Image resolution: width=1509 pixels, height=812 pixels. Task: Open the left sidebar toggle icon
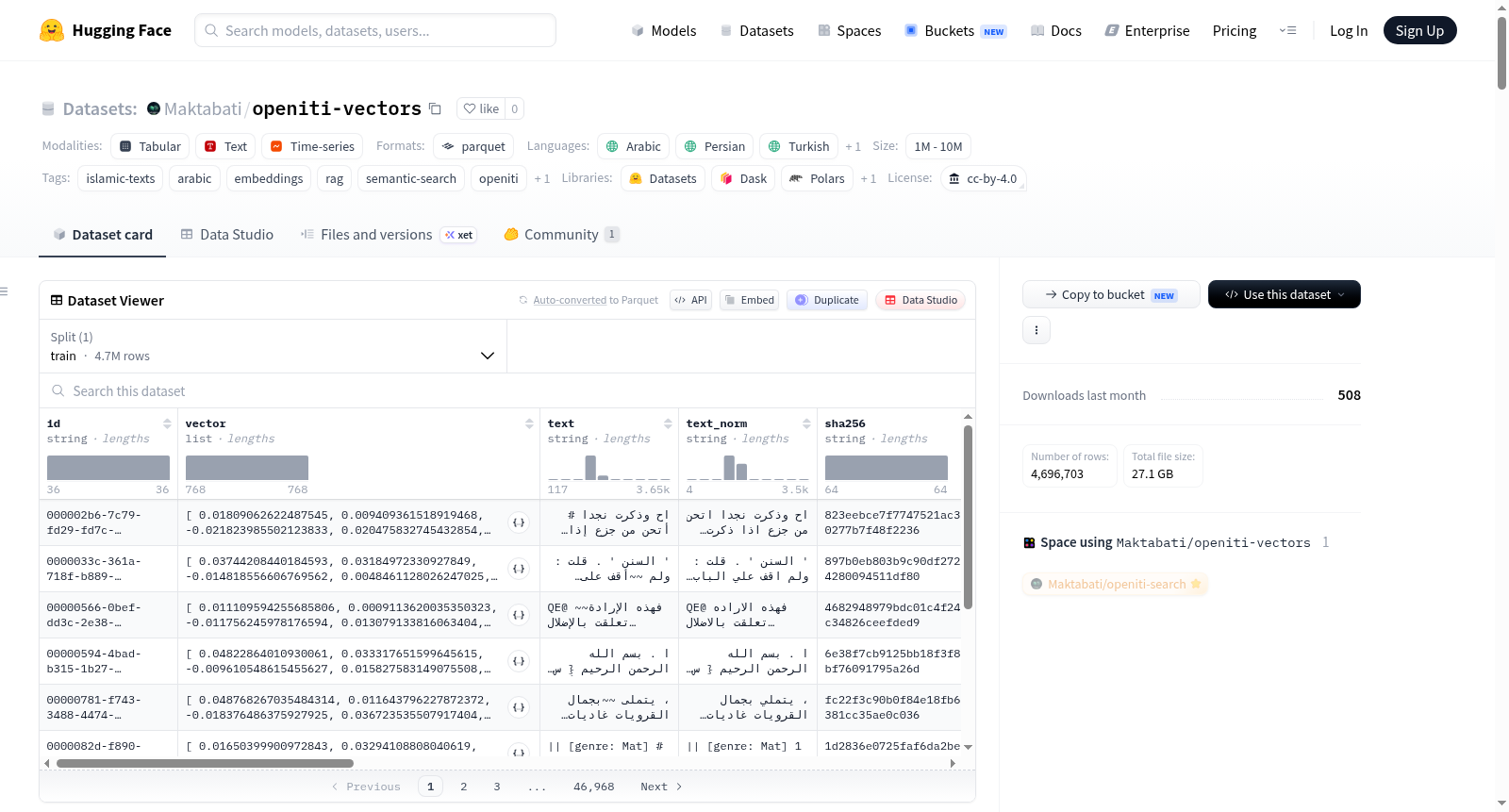[4, 291]
